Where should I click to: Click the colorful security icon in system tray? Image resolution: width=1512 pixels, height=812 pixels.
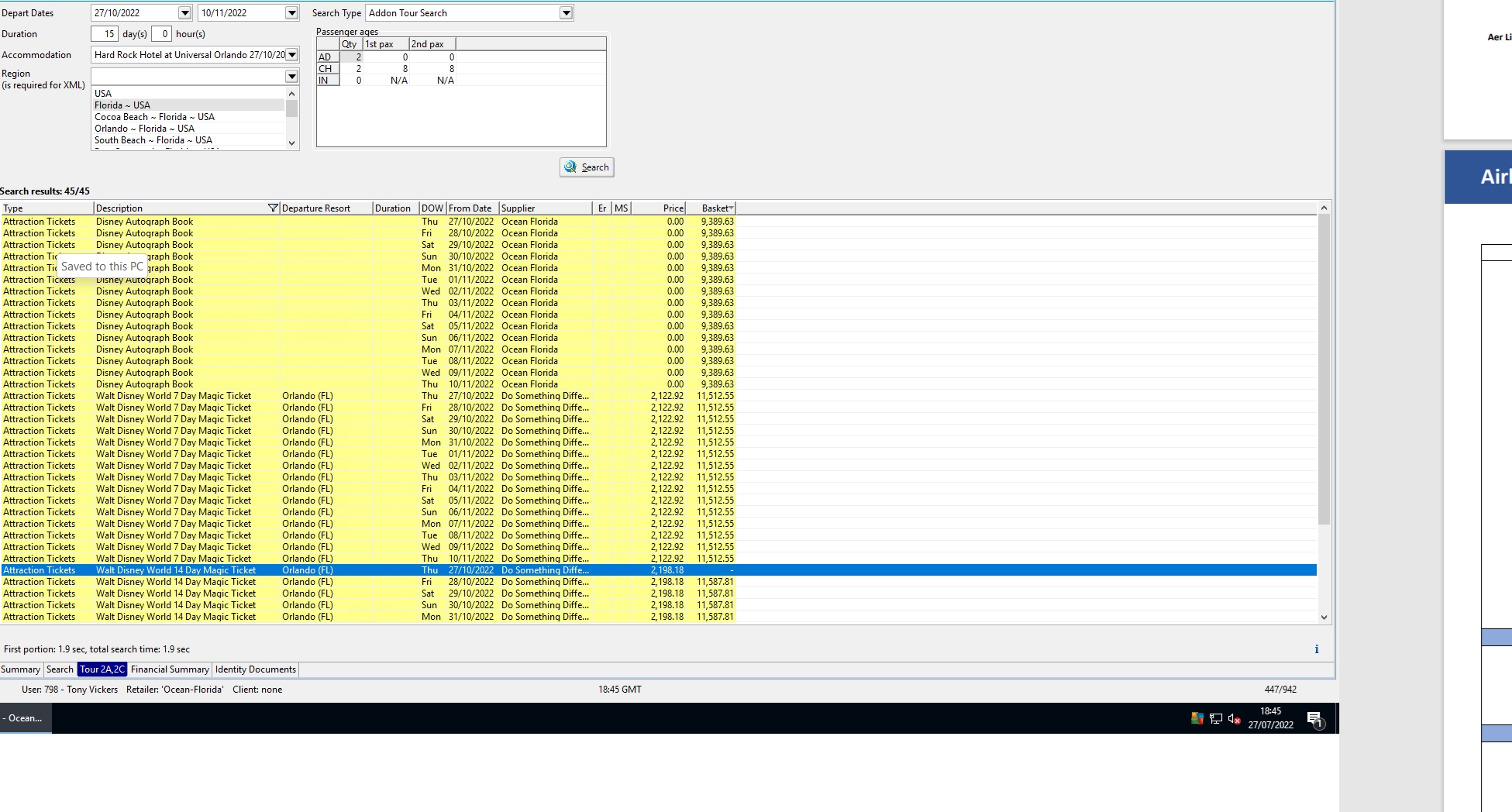coord(1197,719)
